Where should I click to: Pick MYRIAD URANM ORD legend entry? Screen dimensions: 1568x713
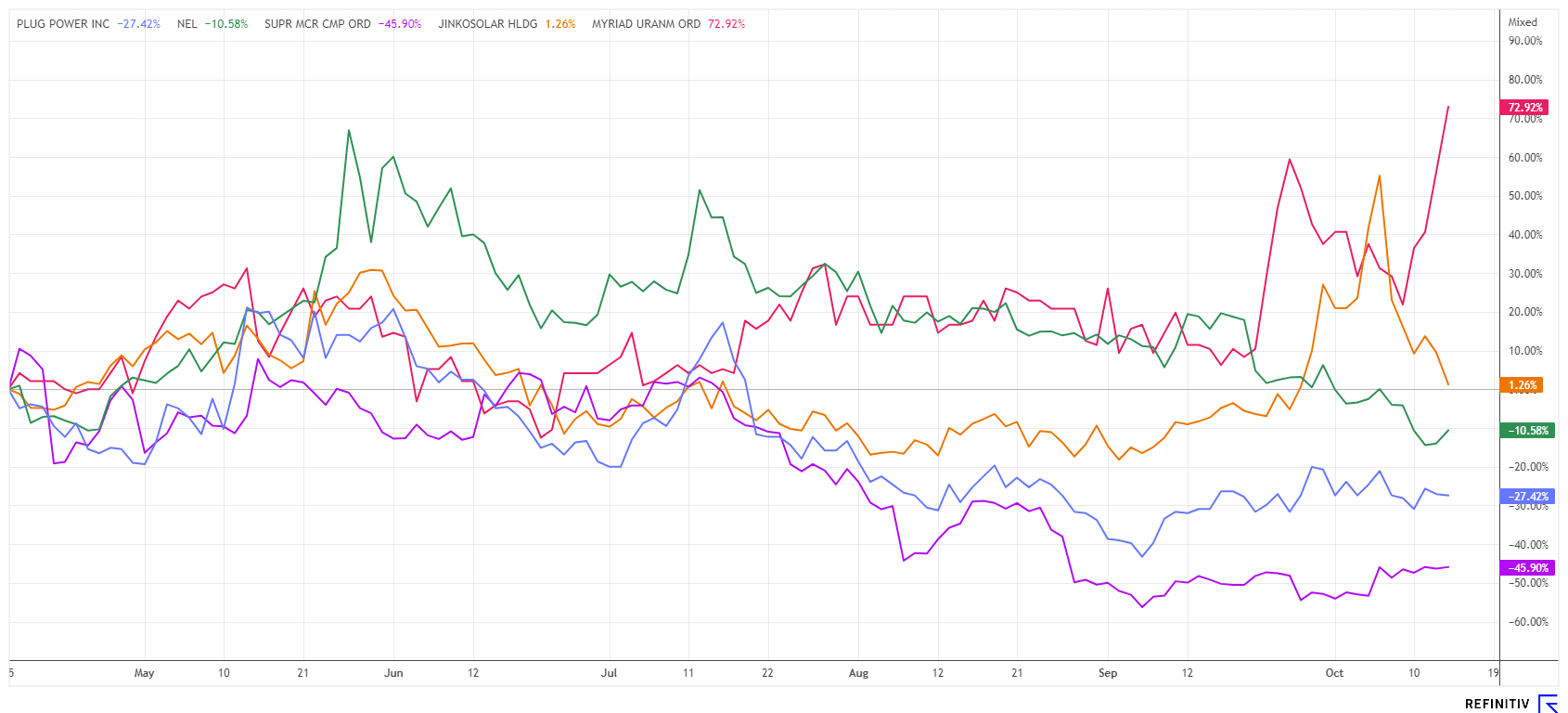coord(646,24)
